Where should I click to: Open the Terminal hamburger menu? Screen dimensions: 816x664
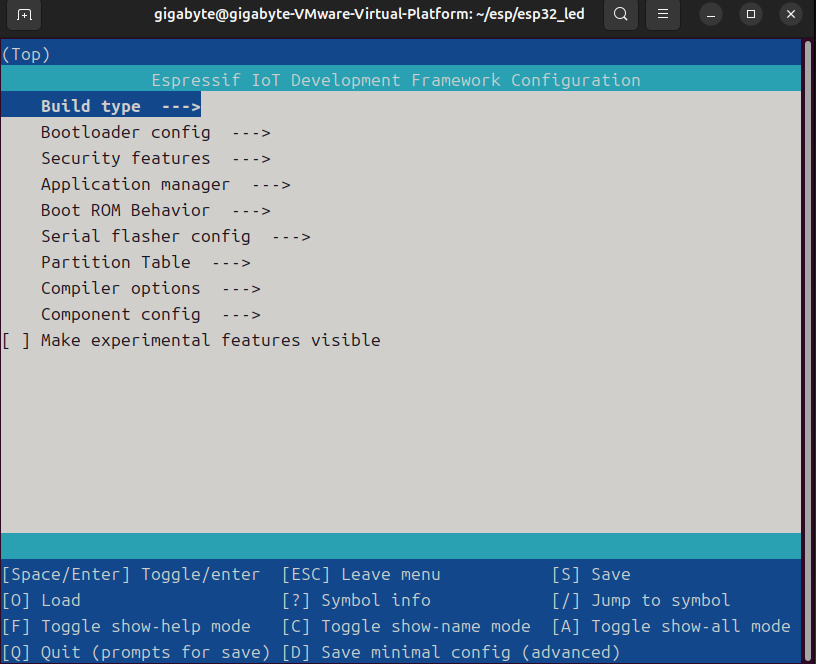tap(662, 15)
